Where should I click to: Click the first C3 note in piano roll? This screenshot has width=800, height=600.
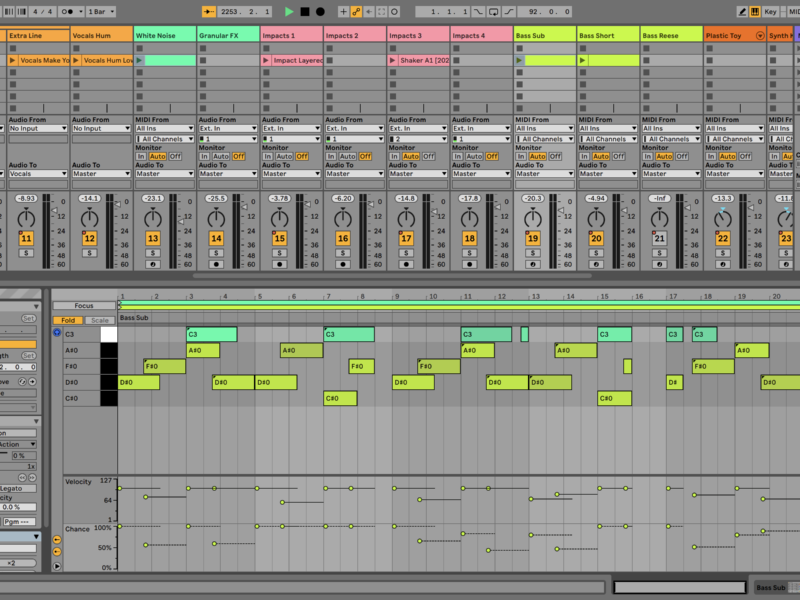point(211,335)
